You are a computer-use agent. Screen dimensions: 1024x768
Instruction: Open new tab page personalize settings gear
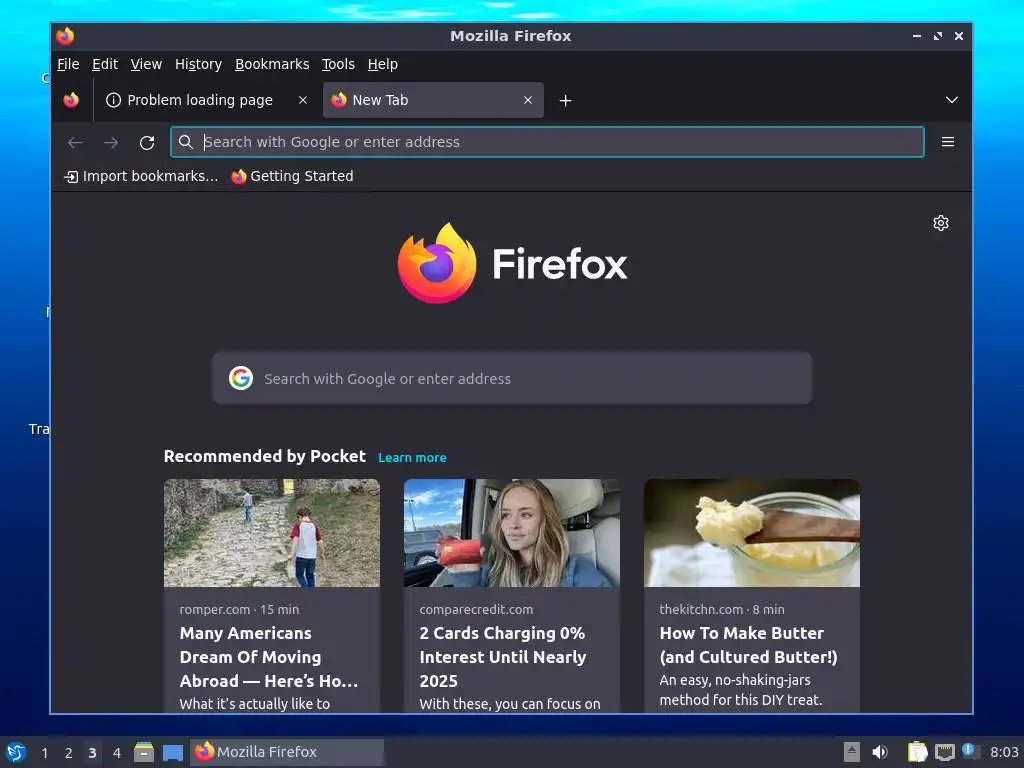click(940, 223)
